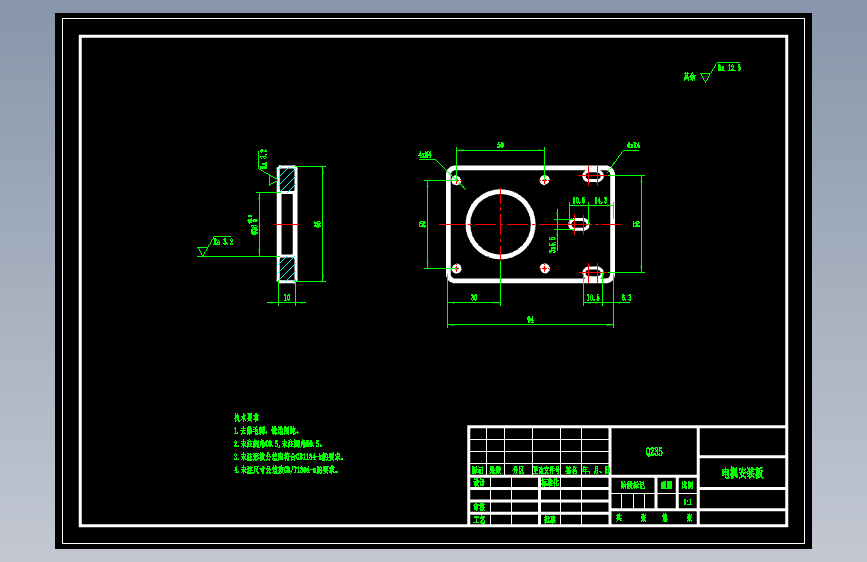The height and width of the screenshot is (562, 867).
Task: Click the 签名 column header in title block
Action: pos(571,470)
